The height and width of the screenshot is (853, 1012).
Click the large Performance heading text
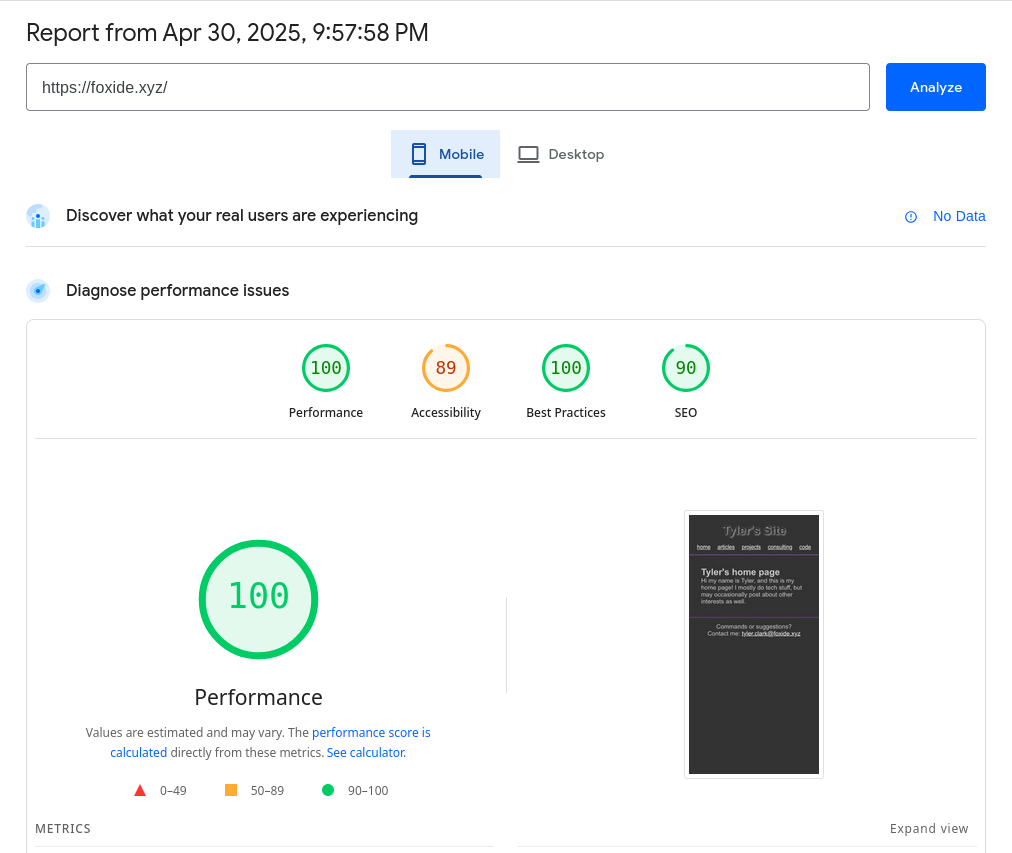(x=259, y=697)
